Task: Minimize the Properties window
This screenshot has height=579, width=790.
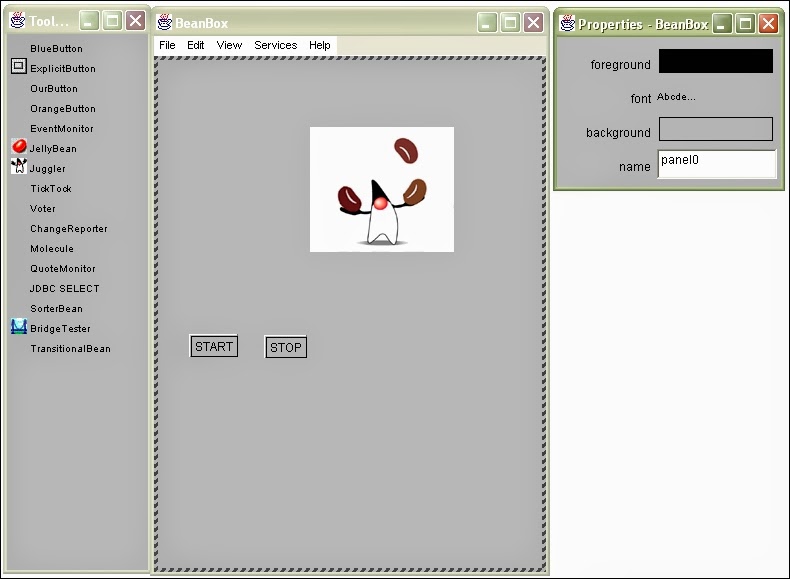Action: (x=722, y=24)
